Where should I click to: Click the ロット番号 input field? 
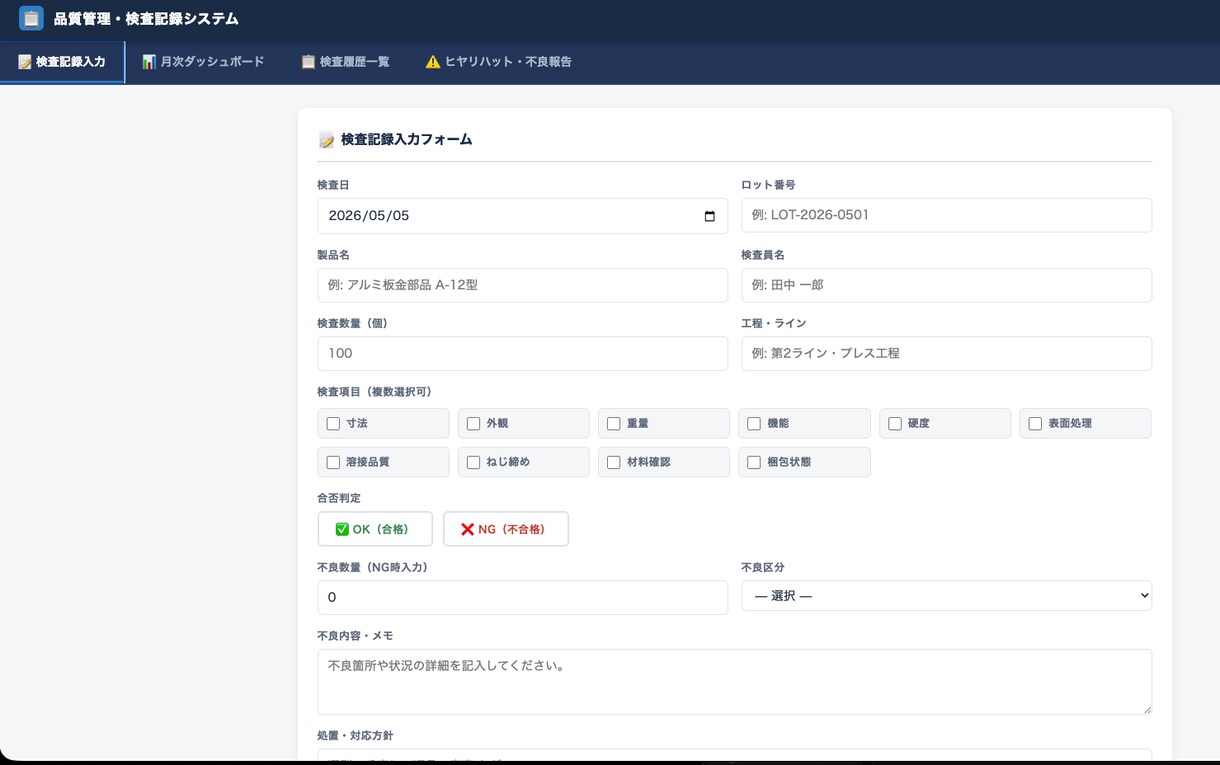pyautogui.click(x=946, y=215)
